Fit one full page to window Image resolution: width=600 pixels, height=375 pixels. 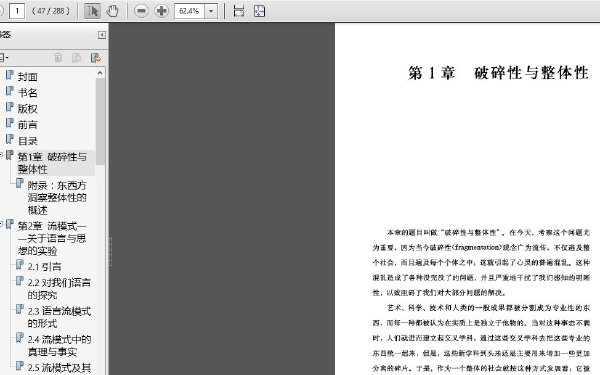coord(259,11)
